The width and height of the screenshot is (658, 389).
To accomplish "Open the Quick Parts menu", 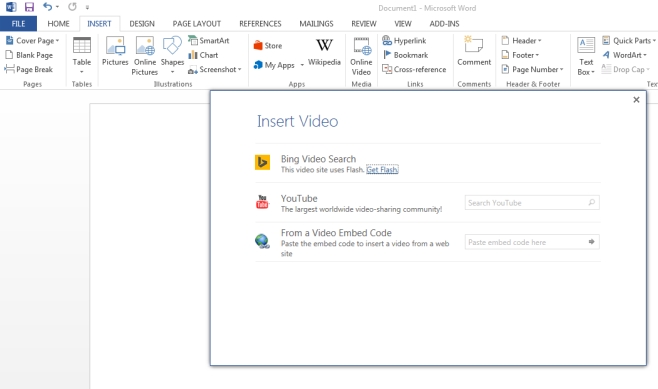I will click(629, 41).
